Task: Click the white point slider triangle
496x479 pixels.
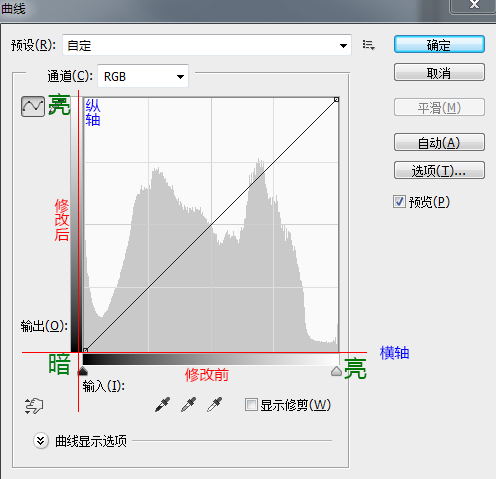Action: point(336,371)
